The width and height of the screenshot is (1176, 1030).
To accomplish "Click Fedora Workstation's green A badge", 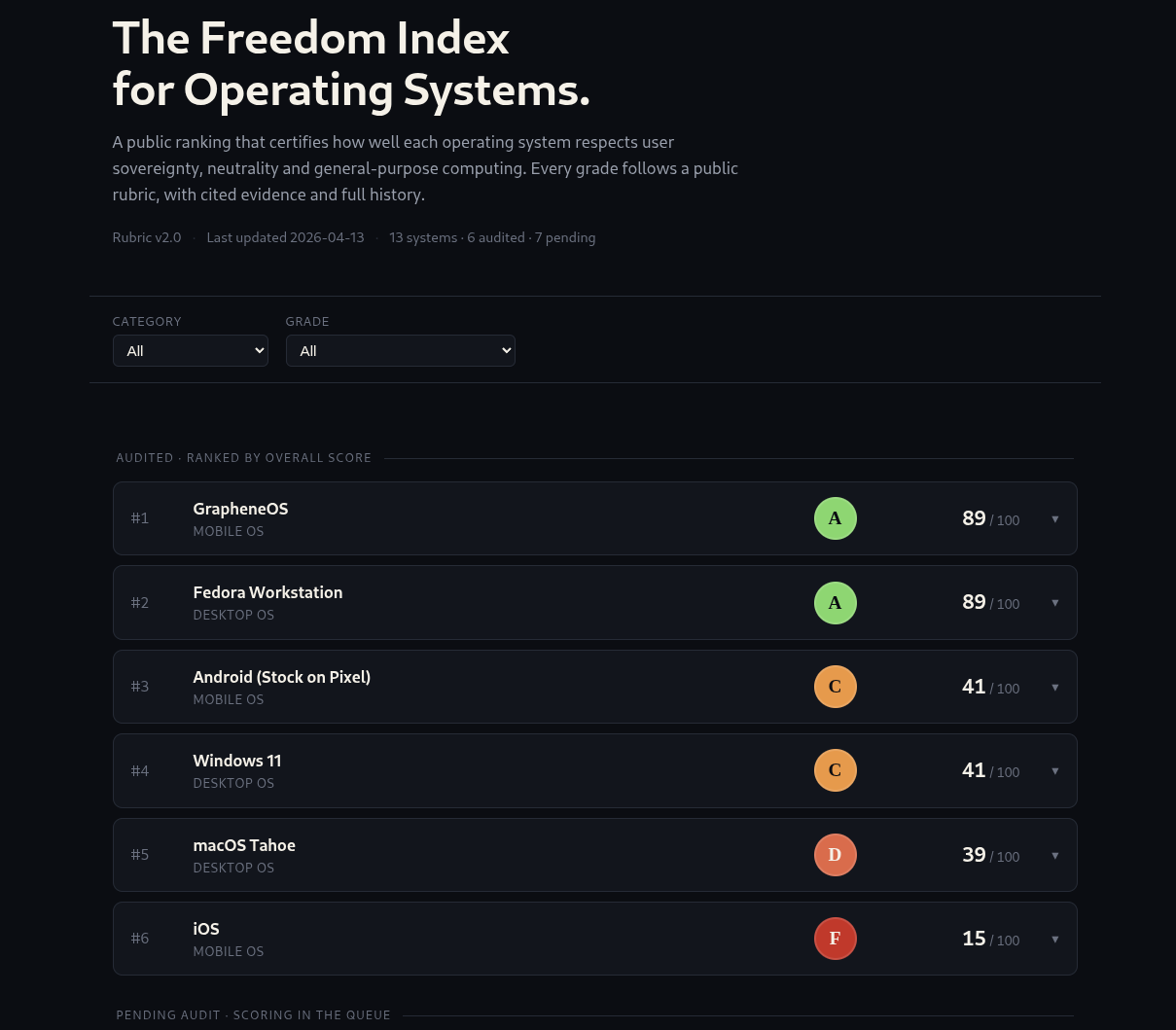I will point(835,602).
